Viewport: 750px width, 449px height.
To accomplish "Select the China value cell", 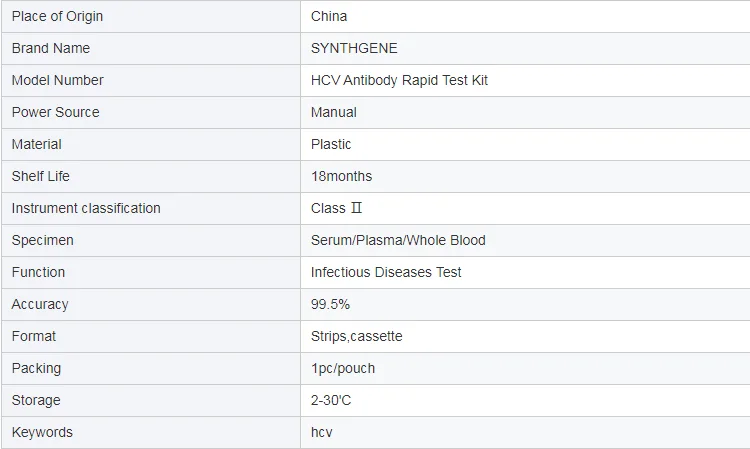I will 329,16.
